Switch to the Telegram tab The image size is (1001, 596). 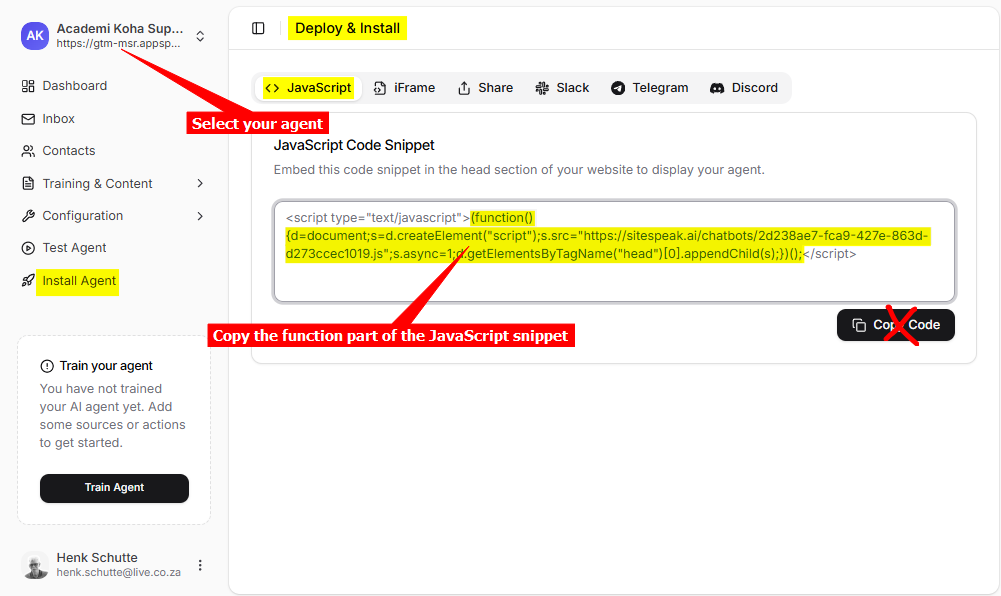point(649,88)
